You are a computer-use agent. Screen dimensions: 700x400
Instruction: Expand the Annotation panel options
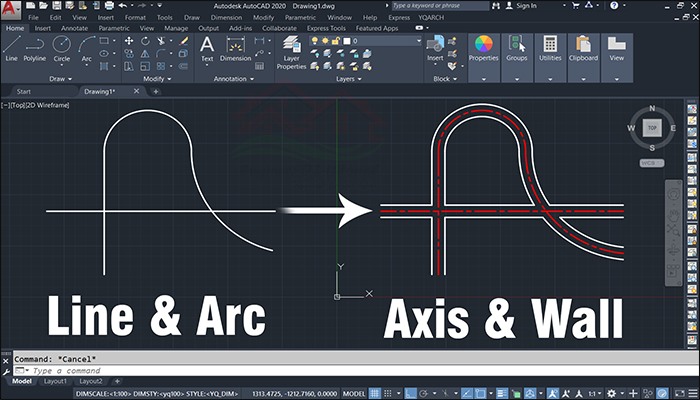pyautogui.click(x=233, y=79)
